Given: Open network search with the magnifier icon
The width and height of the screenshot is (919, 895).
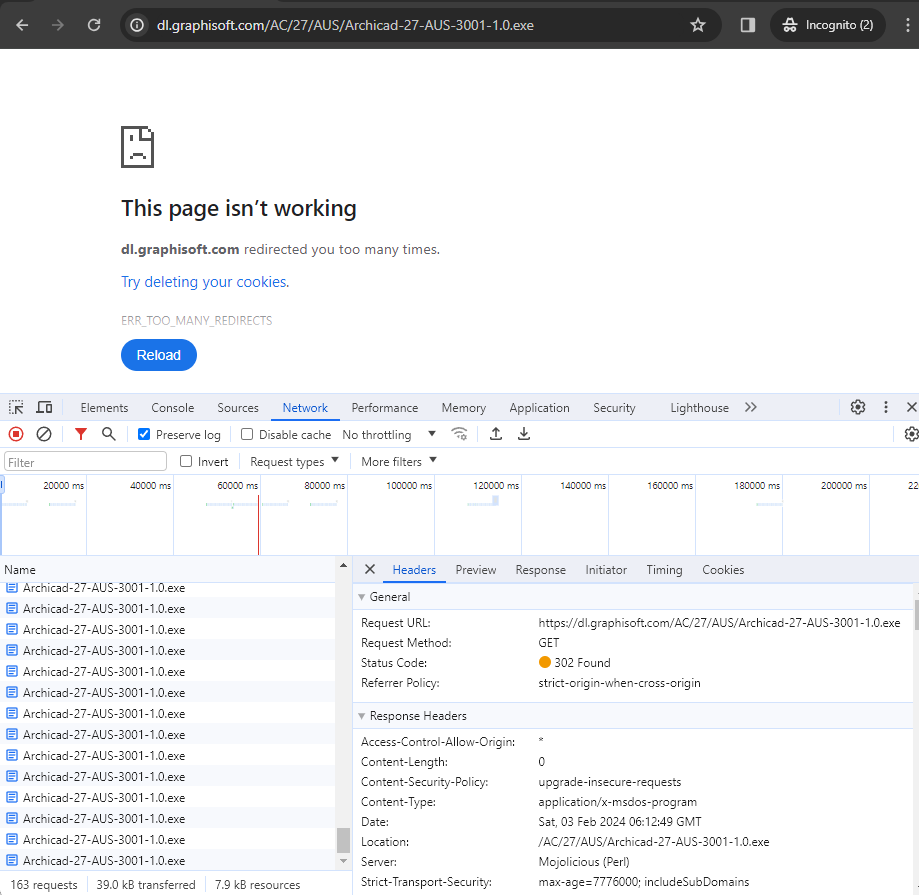Looking at the screenshot, I should tap(108, 434).
